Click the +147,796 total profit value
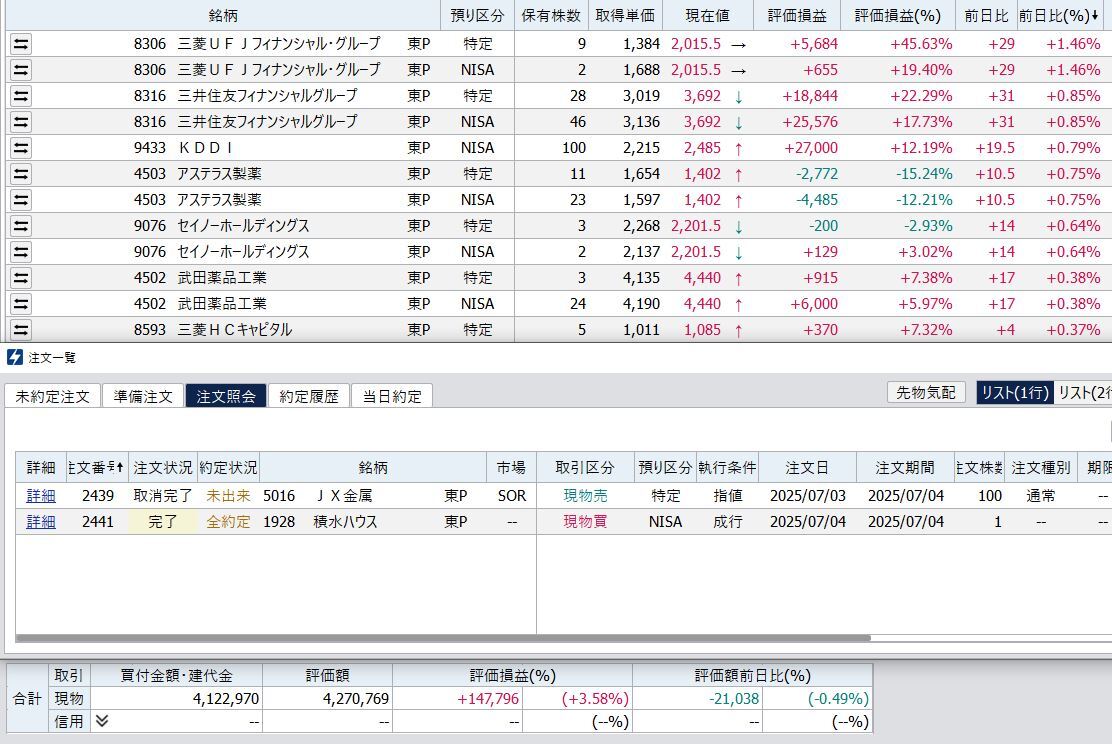Screen dimensions: 1112x744 pos(488,699)
